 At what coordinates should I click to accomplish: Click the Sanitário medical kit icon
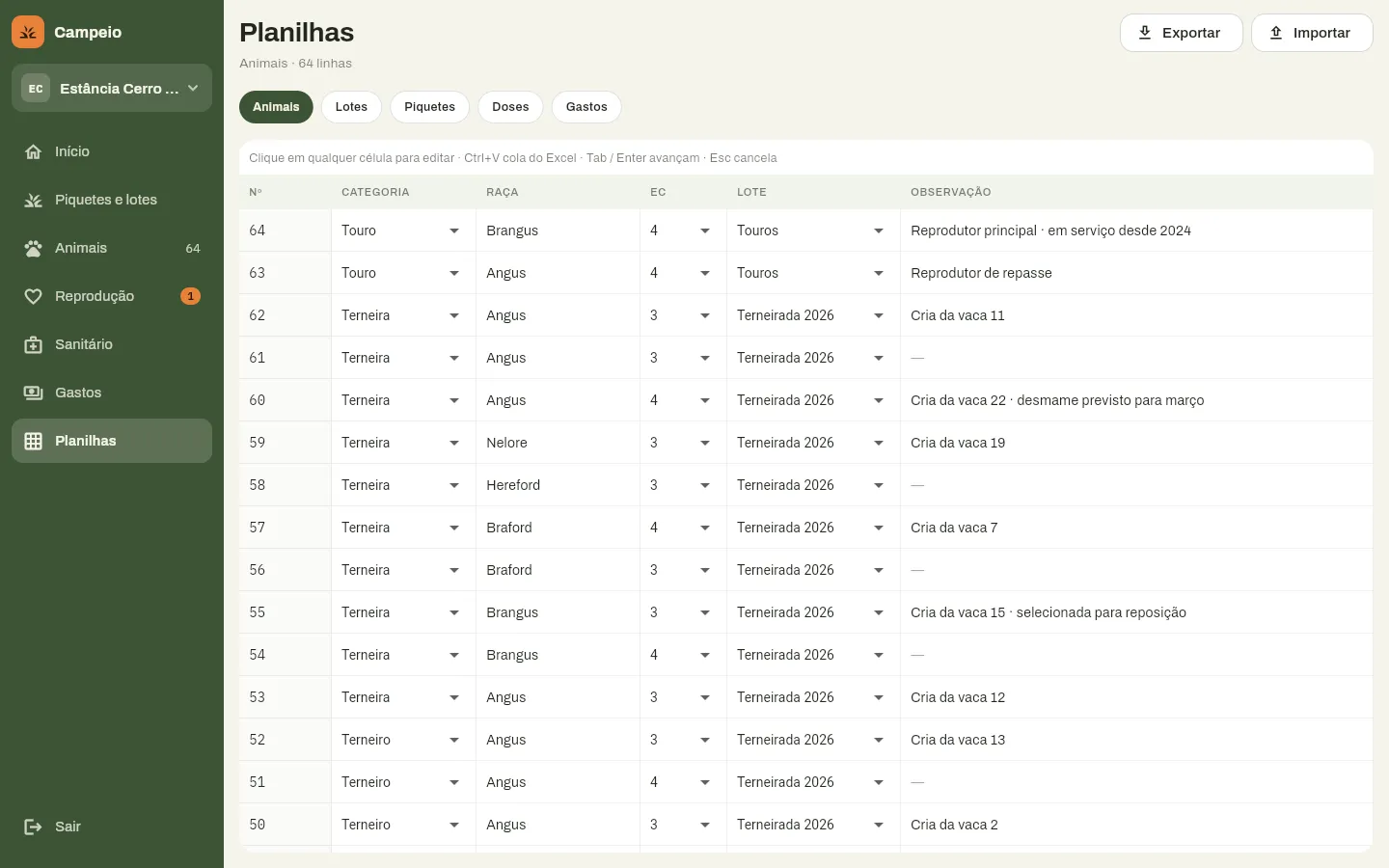[33, 344]
